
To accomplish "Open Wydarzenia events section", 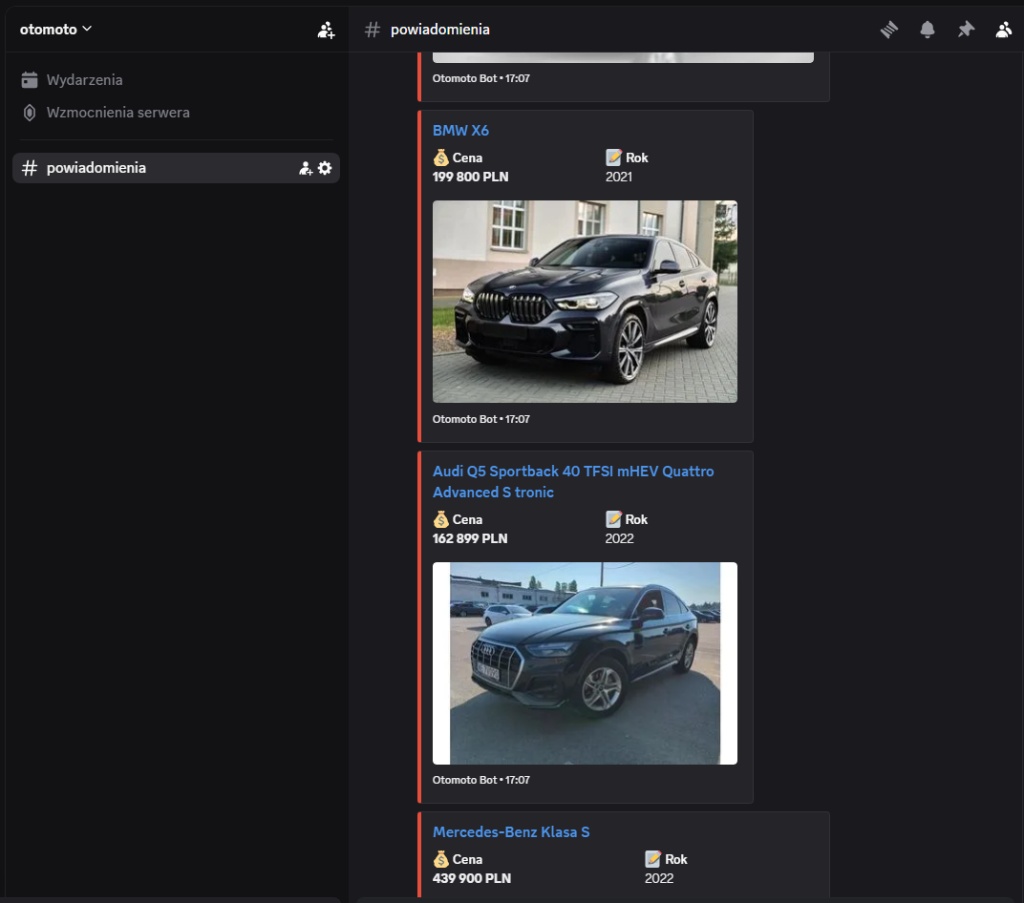I will 84,80.
